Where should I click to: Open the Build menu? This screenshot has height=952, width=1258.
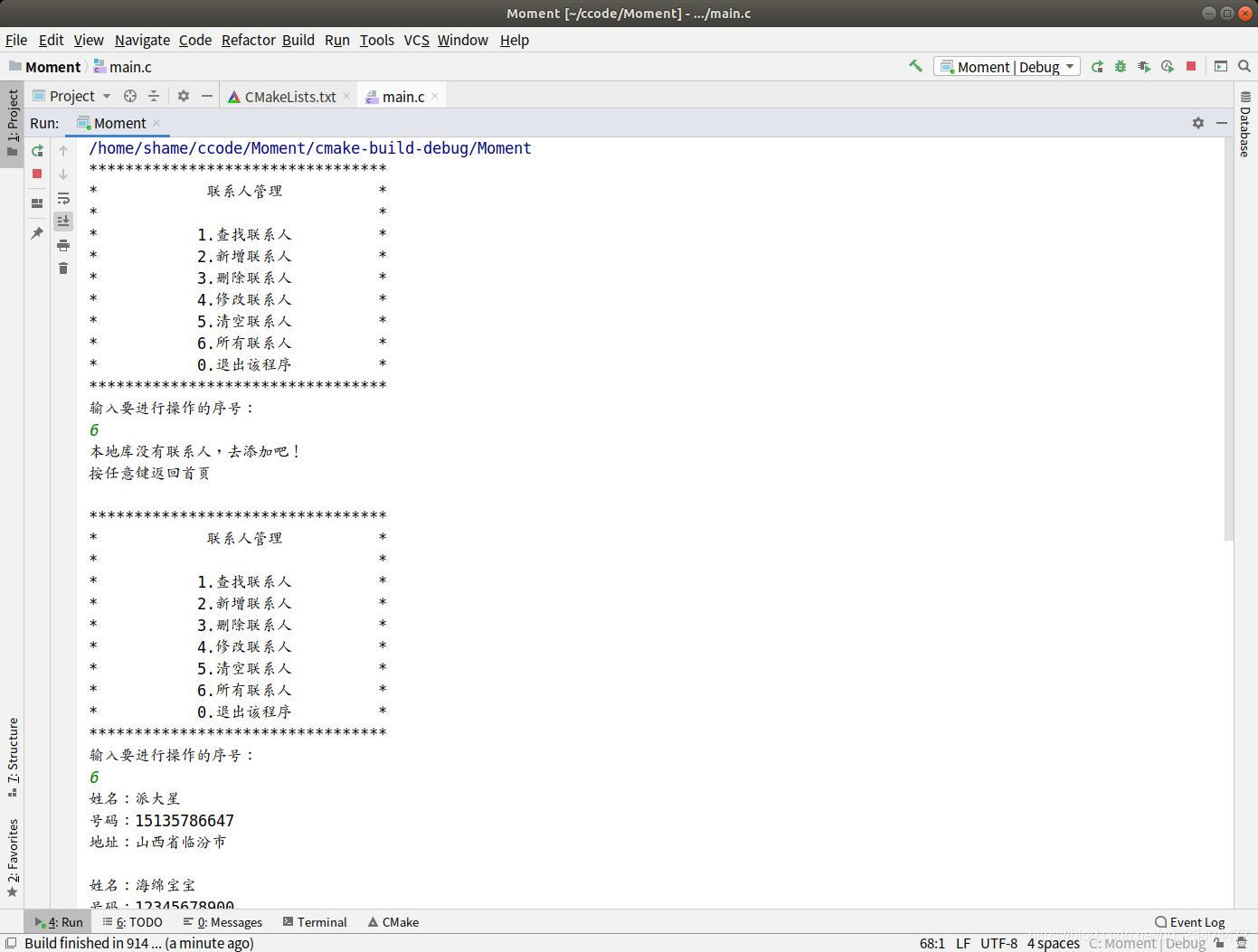(x=298, y=40)
